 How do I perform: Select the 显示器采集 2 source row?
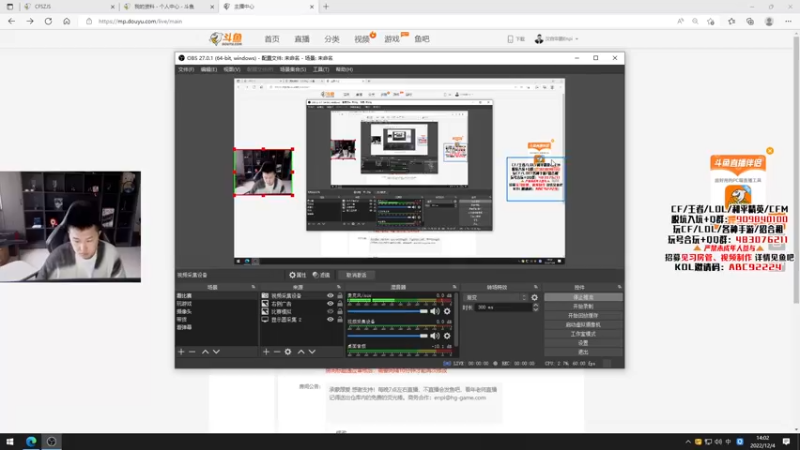click(302, 319)
